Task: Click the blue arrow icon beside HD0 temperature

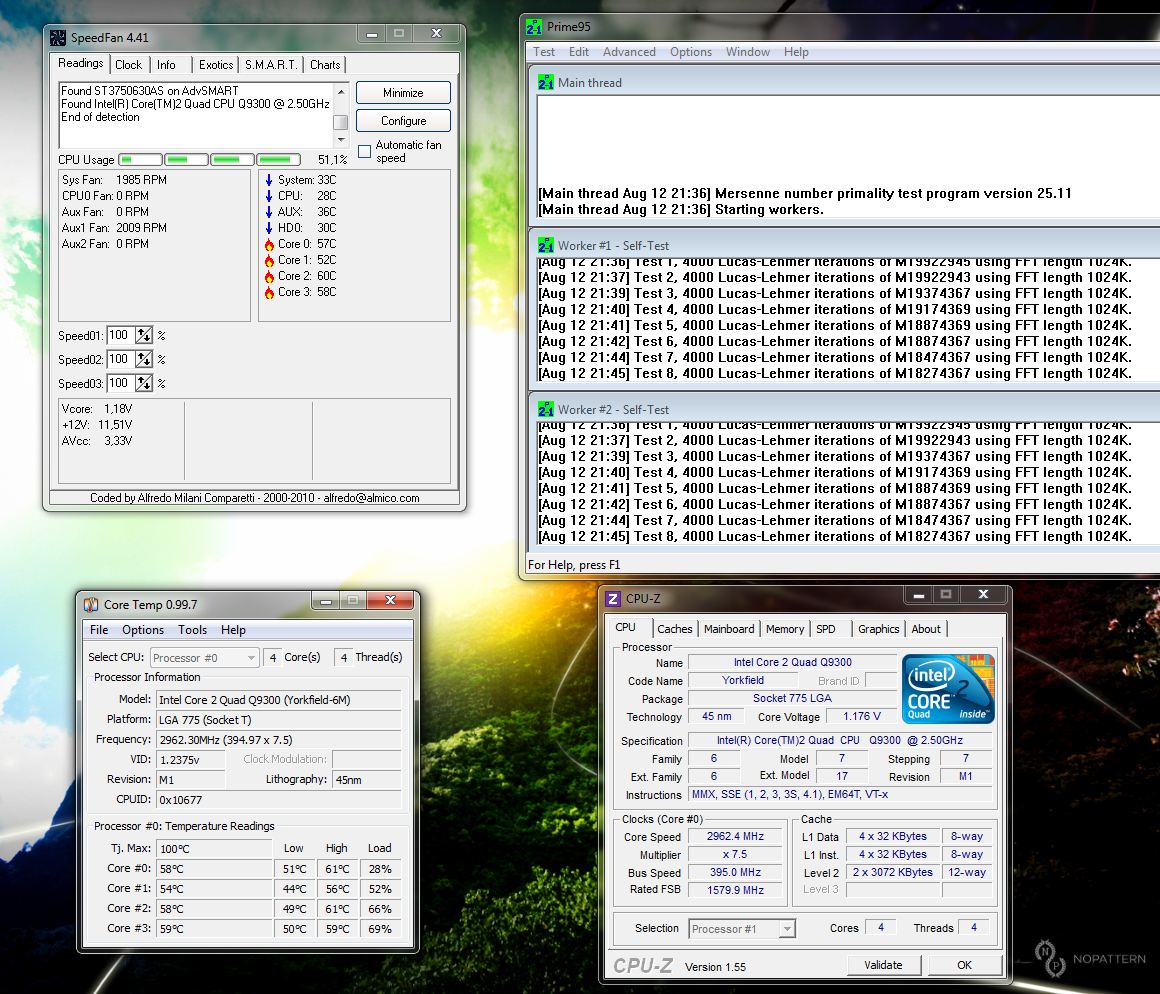Action: [269, 228]
